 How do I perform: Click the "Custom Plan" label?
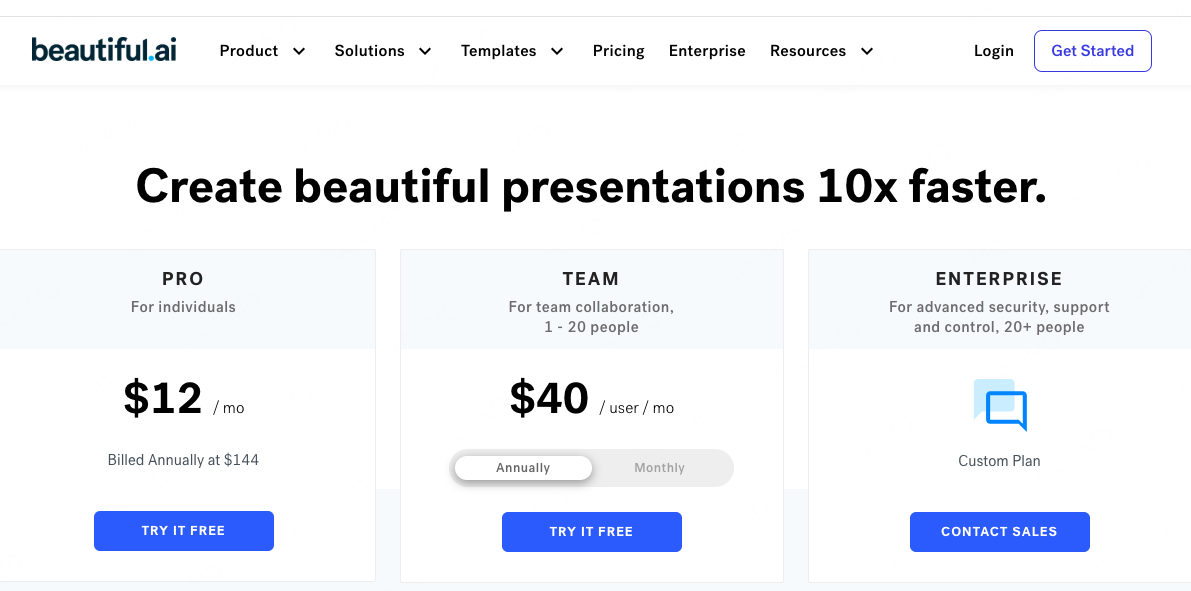click(x=999, y=461)
